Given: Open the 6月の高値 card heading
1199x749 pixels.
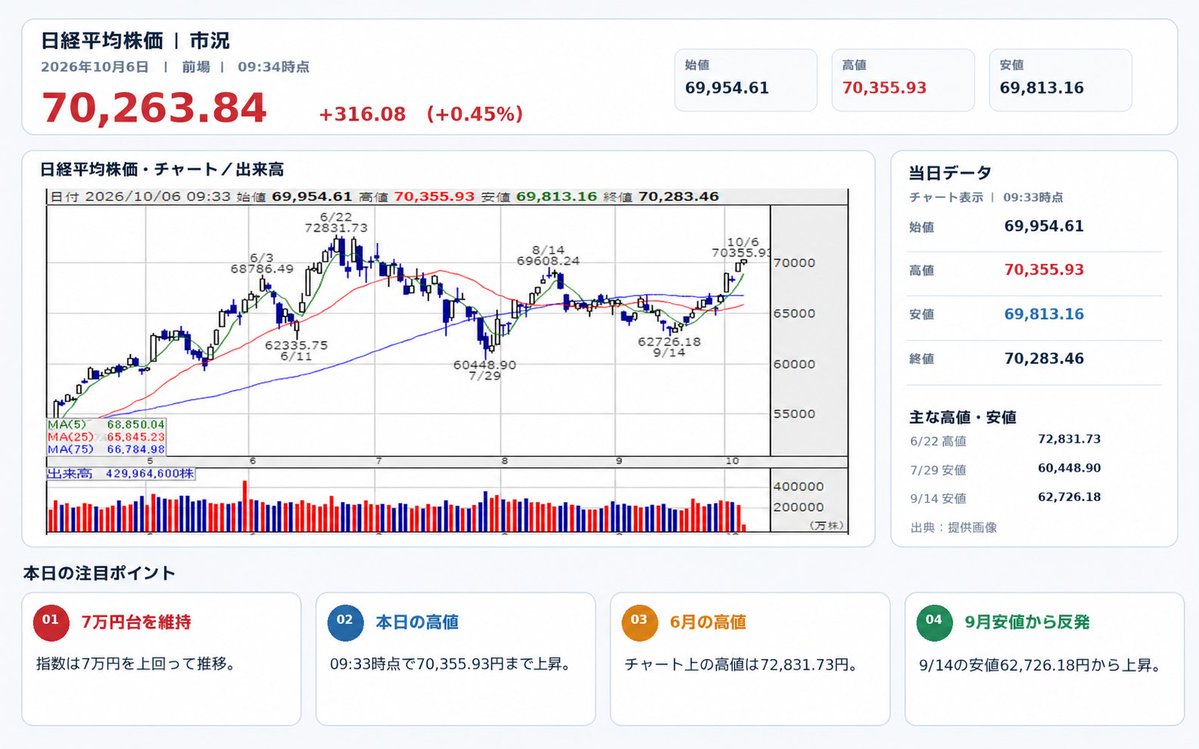Looking at the screenshot, I should (707, 622).
